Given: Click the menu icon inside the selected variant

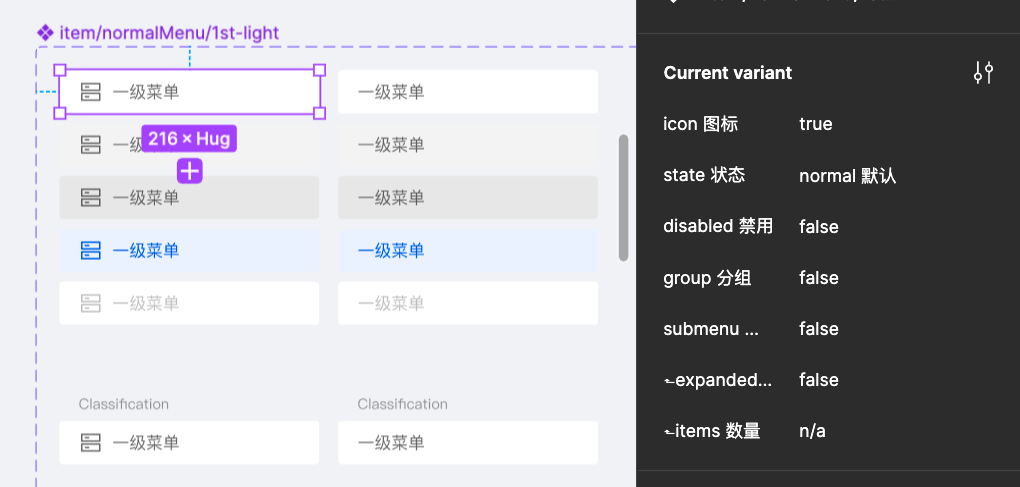Looking at the screenshot, I should tap(91, 92).
